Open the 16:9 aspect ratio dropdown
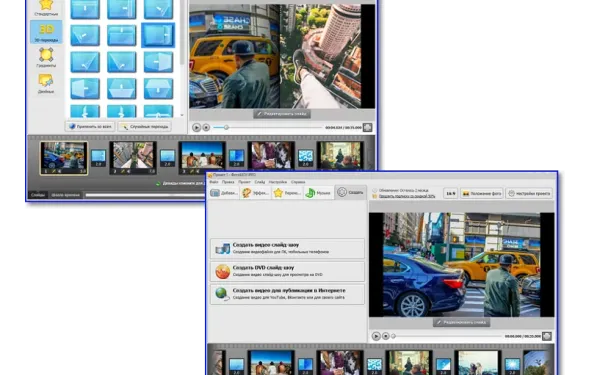The height and width of the screenshot is (375, 600). pyautogui.click(x=450, y=194)
